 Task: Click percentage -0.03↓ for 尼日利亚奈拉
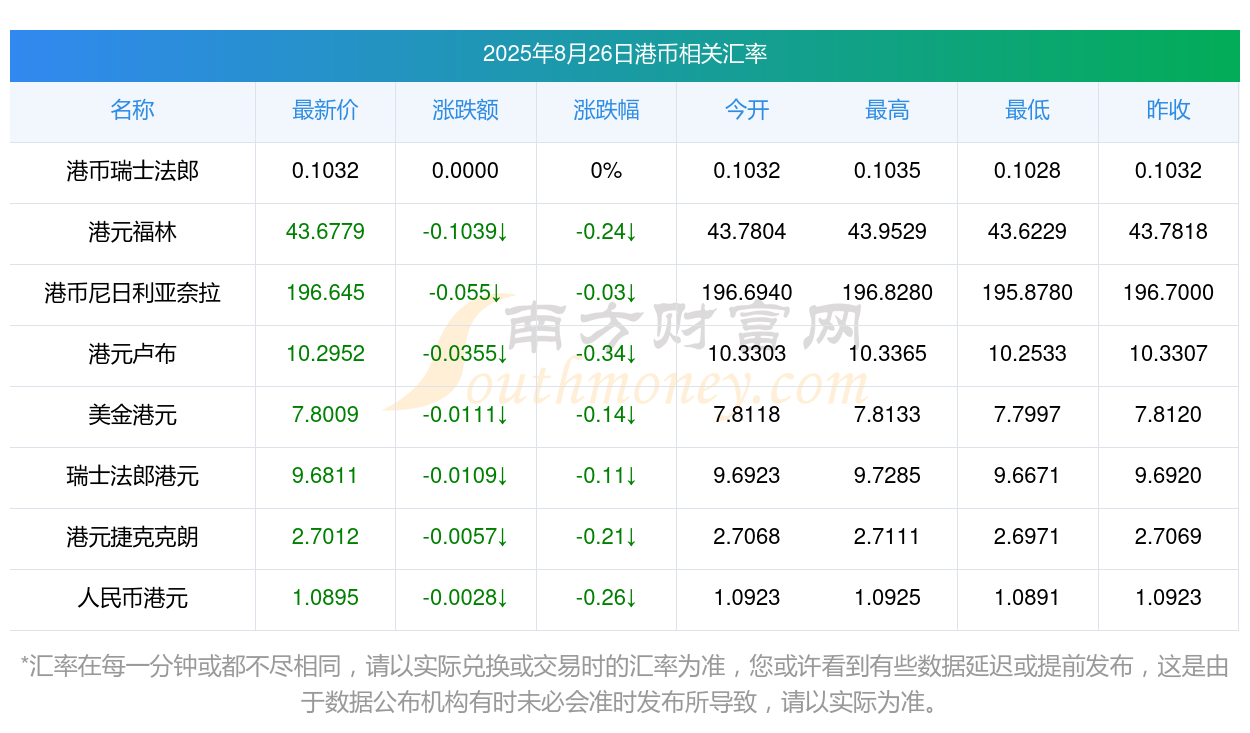coord(606,293)
